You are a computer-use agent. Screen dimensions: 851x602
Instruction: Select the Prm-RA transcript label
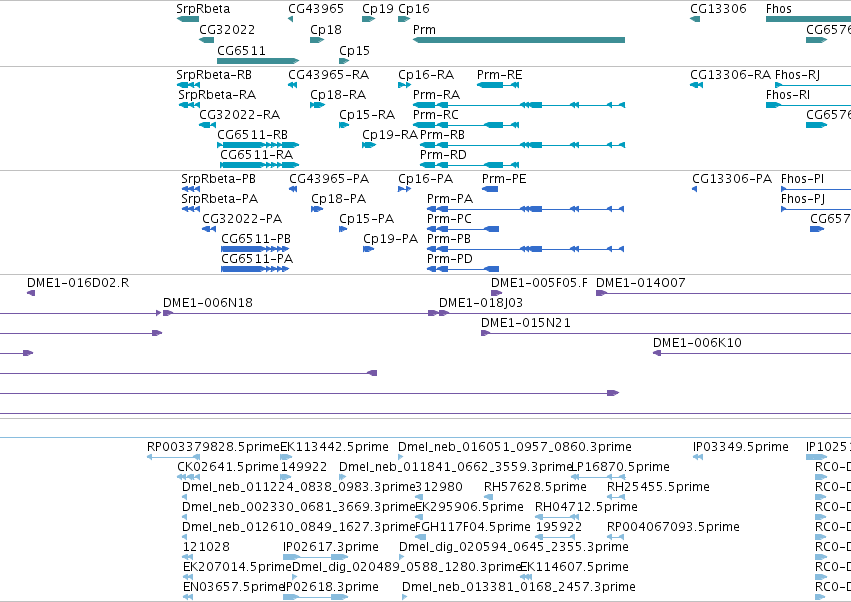436,94
